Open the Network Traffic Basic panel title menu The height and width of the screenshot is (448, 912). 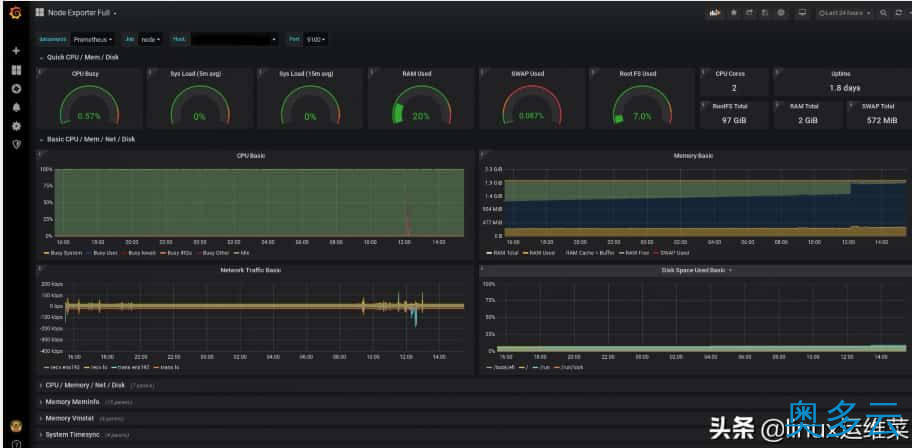coord(251,270)
